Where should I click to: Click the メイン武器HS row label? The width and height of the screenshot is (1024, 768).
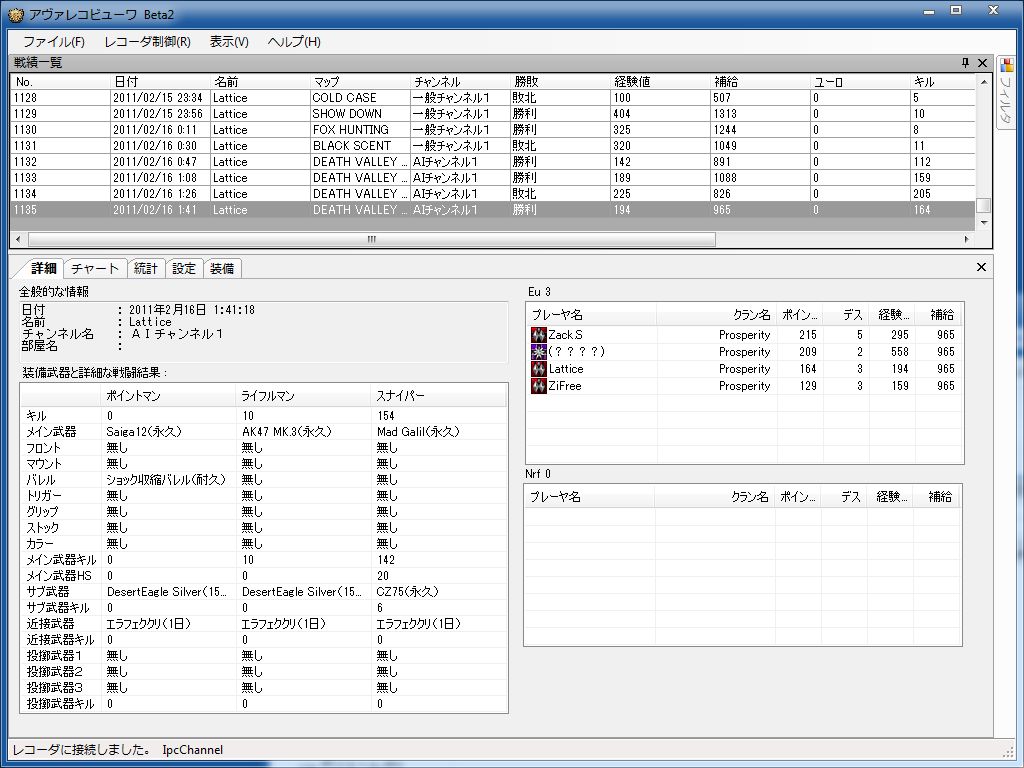click(x=59, y=576)
